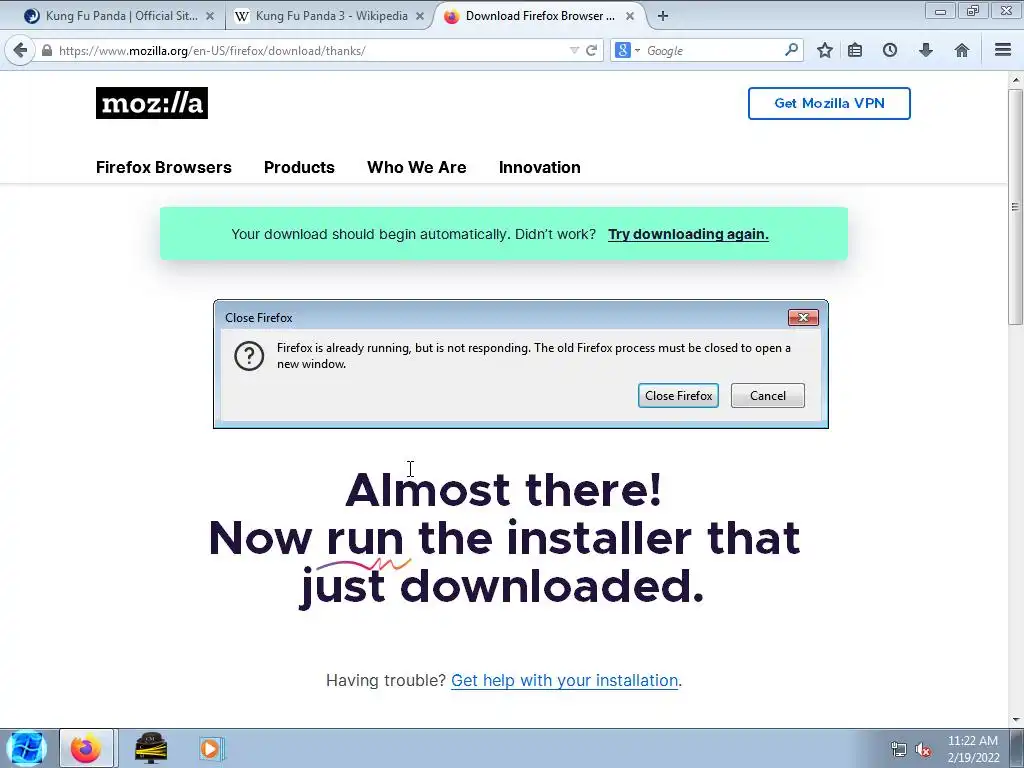Viewport: 1024px width, 768px height.
Task: Open the hamburger menu
Action: point(1003,50)
